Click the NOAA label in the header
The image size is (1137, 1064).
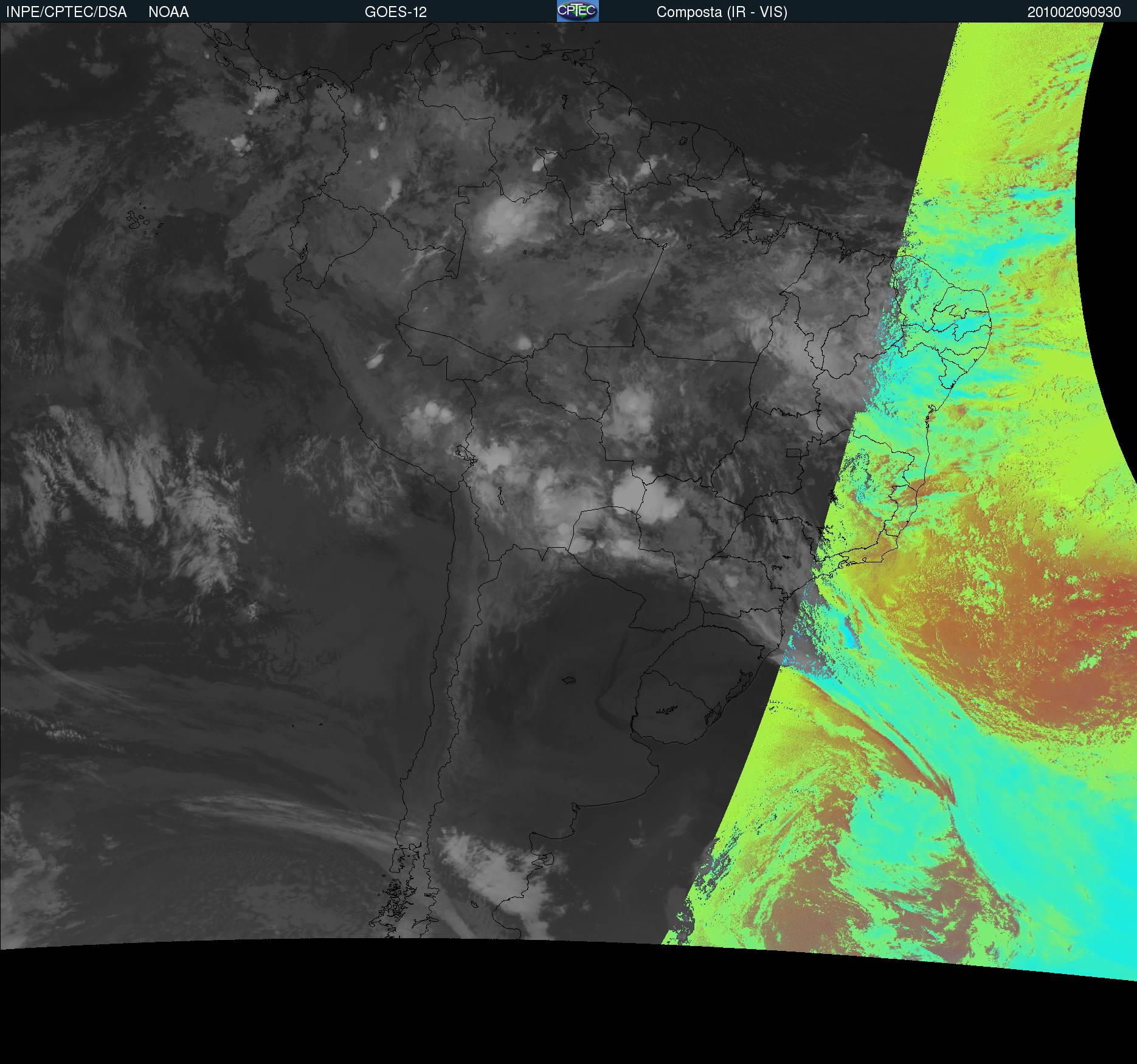pos(168,12)
